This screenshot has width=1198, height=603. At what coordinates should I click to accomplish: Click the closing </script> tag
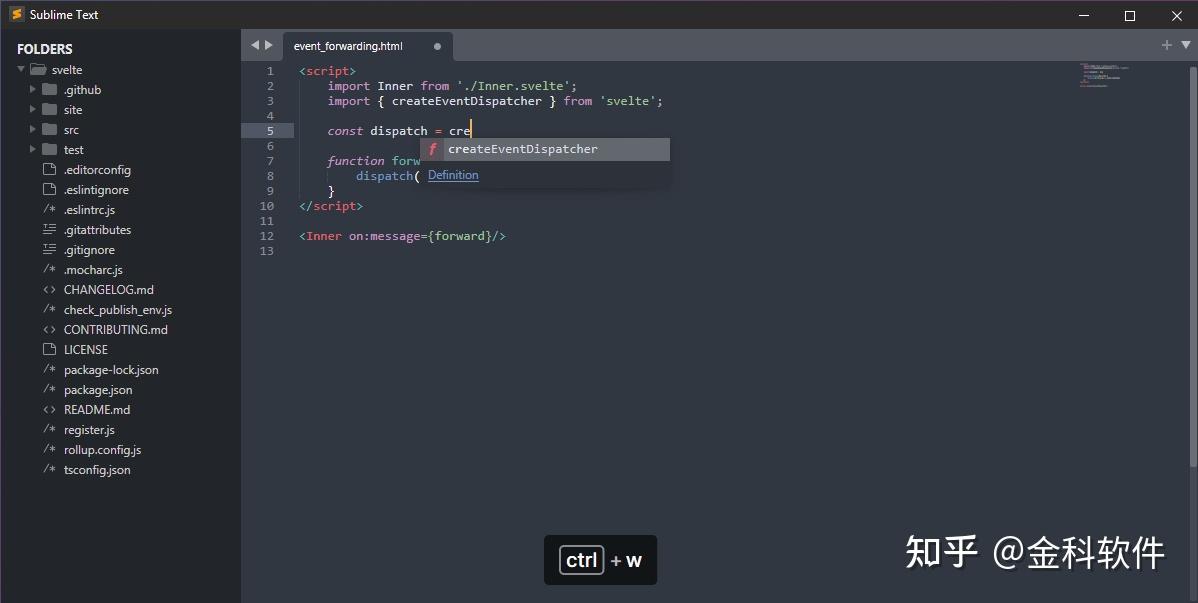point(331,206)
